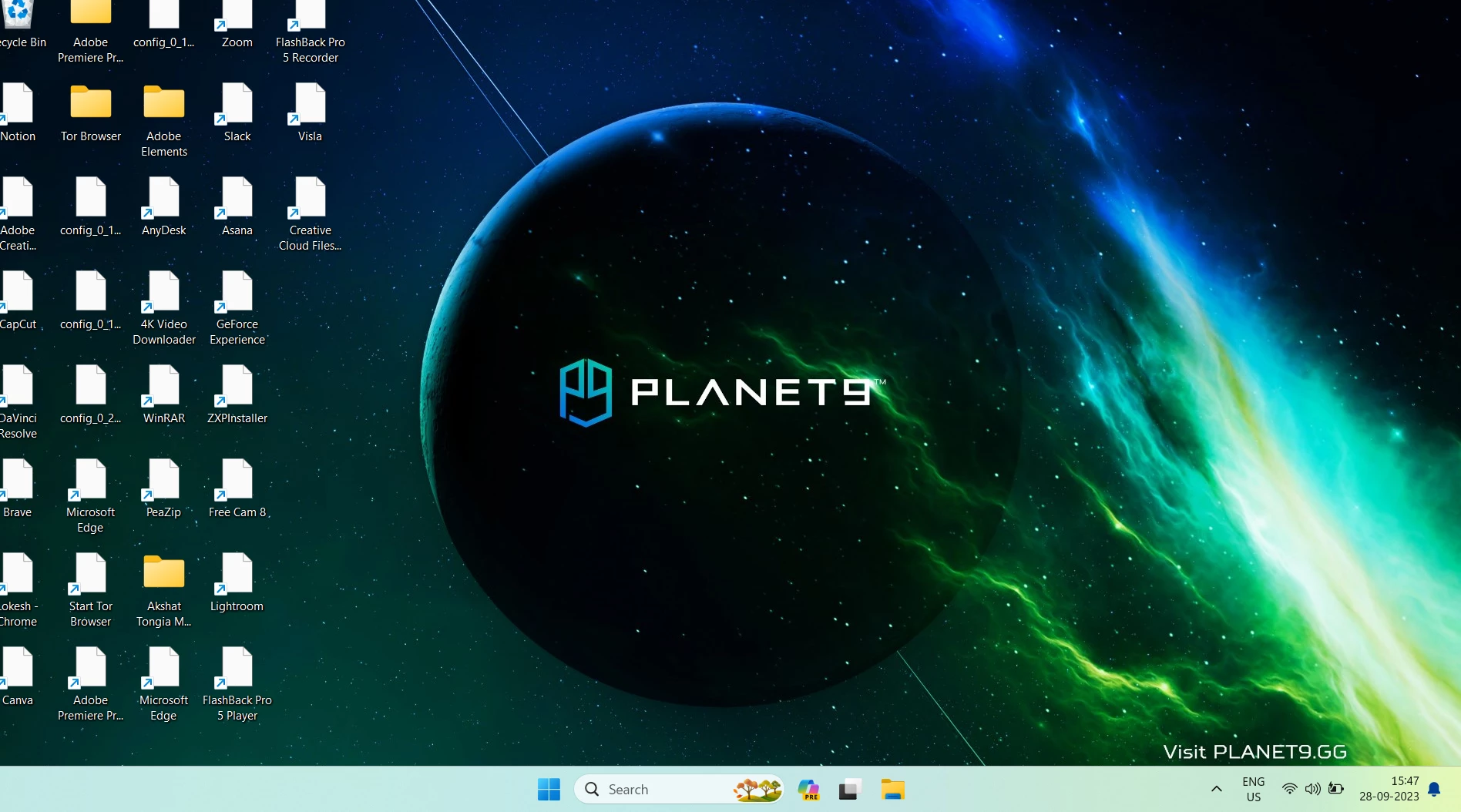Select the Lokesh - Chrome shortcut
This screenshot has width=1461, height=812.
click(x=18, y=591)
